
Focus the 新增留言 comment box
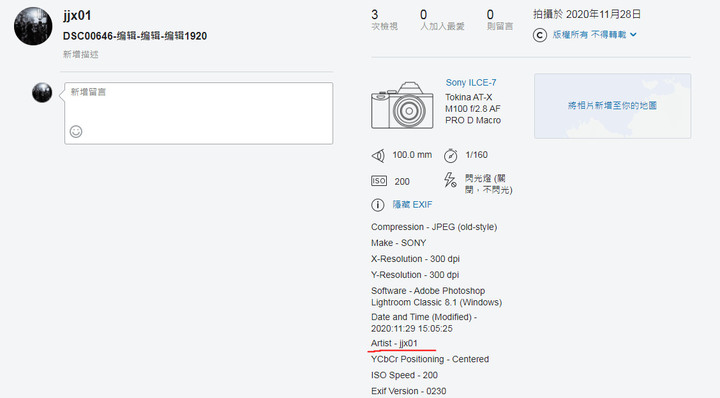tap(198, 113)
